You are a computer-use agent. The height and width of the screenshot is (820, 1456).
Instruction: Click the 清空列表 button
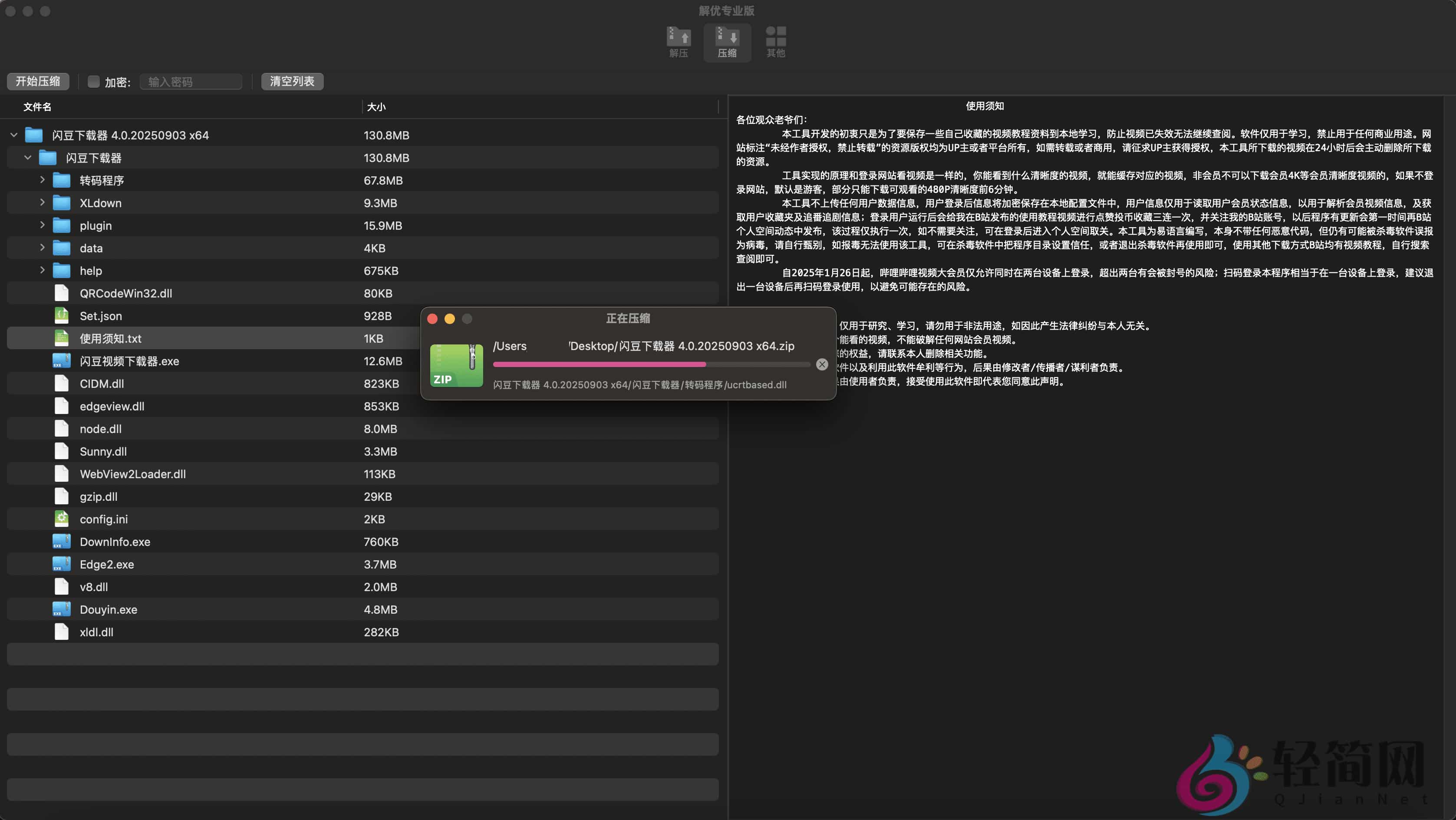[292, 81]
